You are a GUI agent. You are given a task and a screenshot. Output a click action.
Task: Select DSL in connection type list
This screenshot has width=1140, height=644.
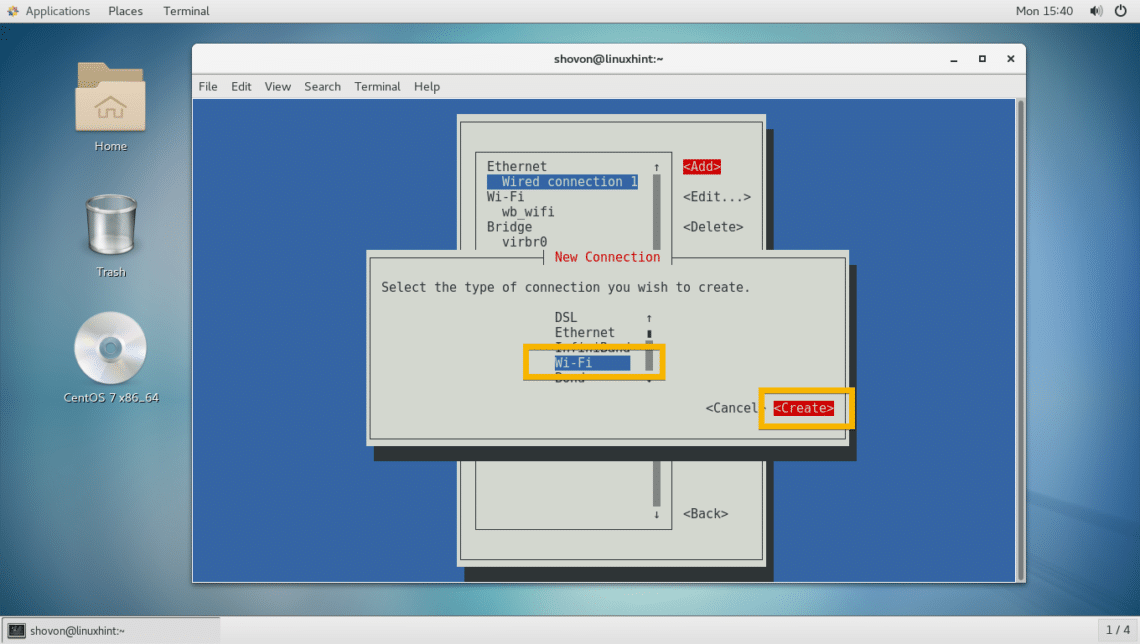point(566,317)
